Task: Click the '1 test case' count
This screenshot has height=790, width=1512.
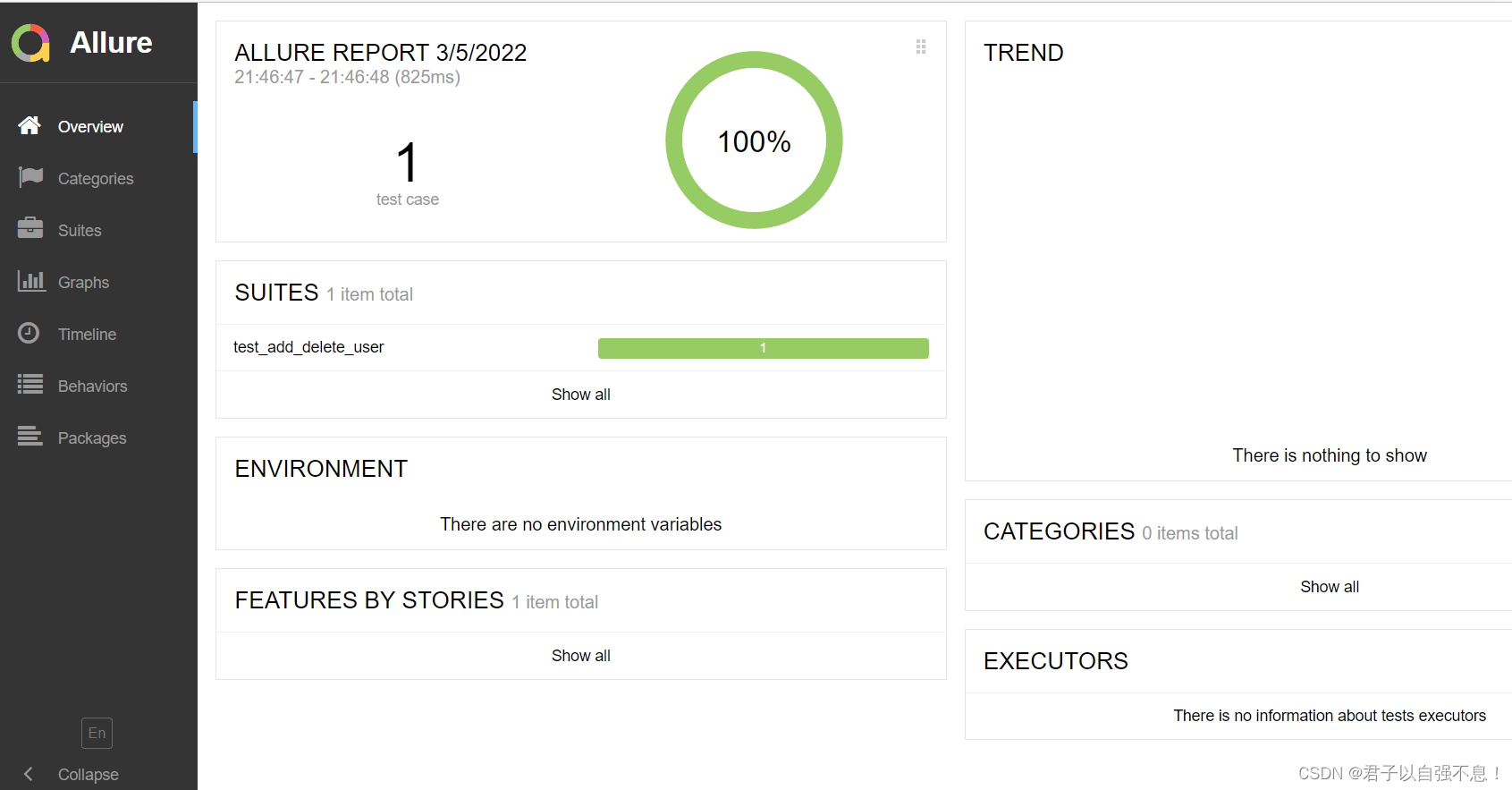Action: pyautogui.click(x=407, y=174)
